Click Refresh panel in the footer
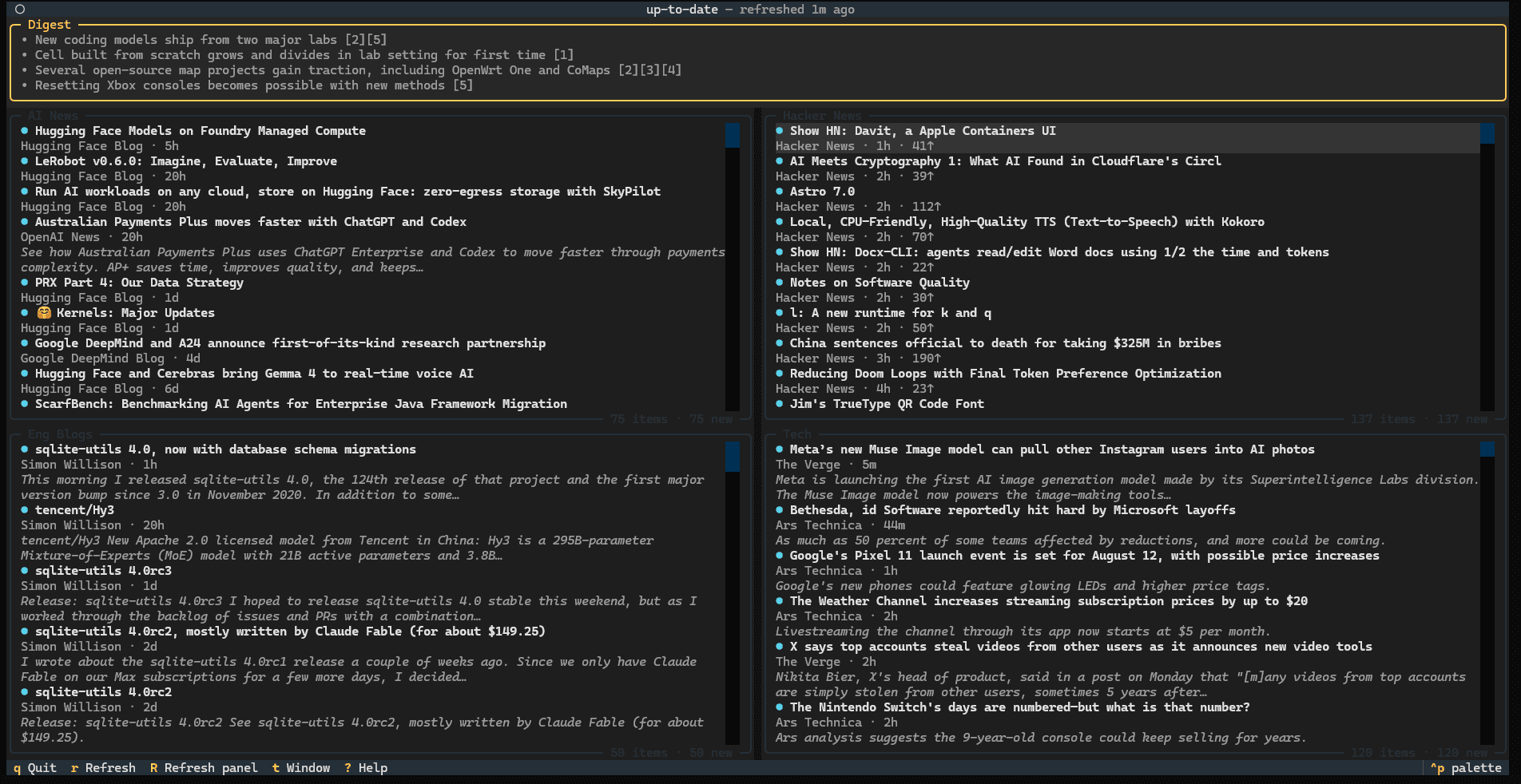Screen dimensions: 1521x784 [x=204, y=768]
